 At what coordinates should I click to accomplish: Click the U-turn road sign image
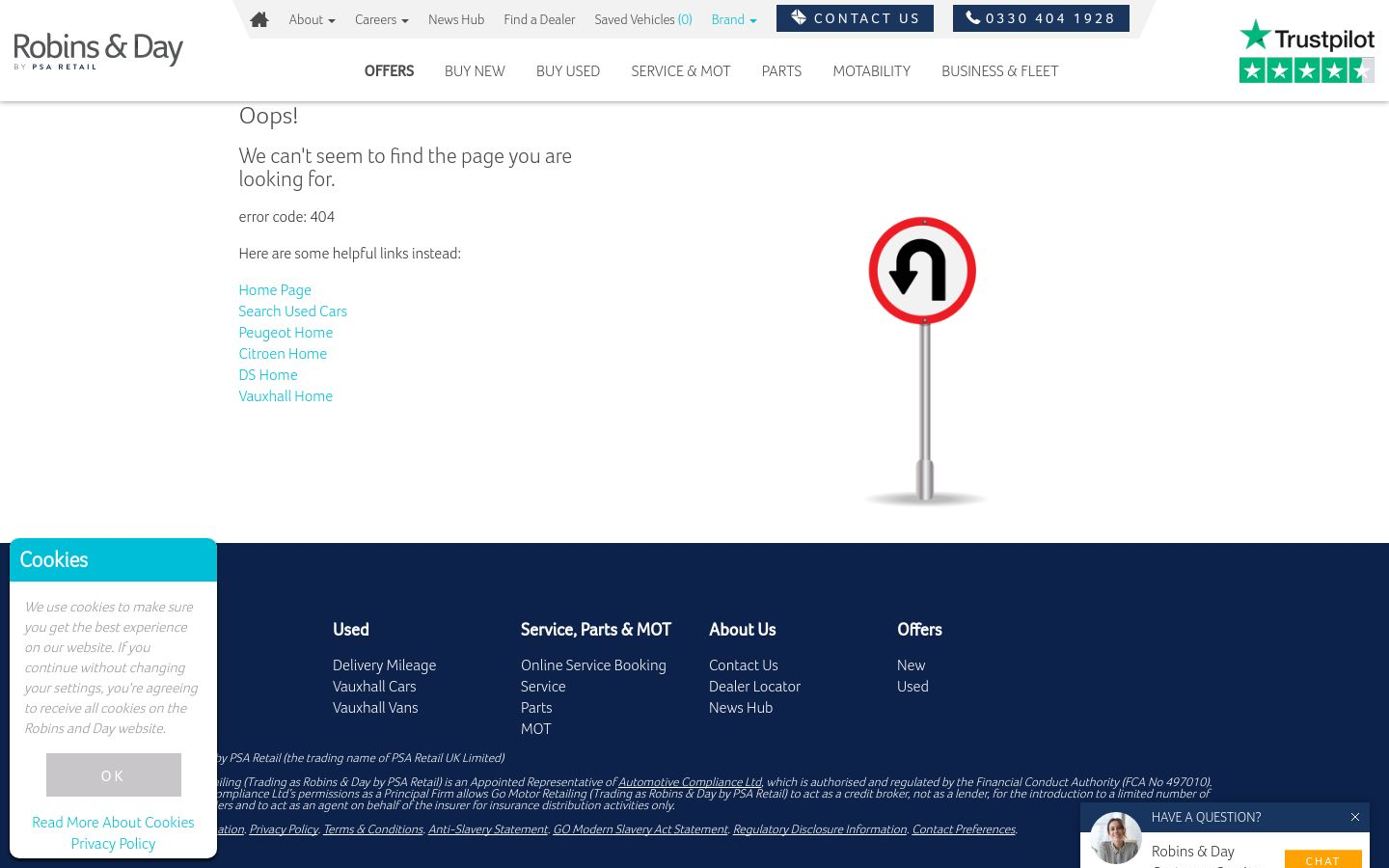[923, 361]
